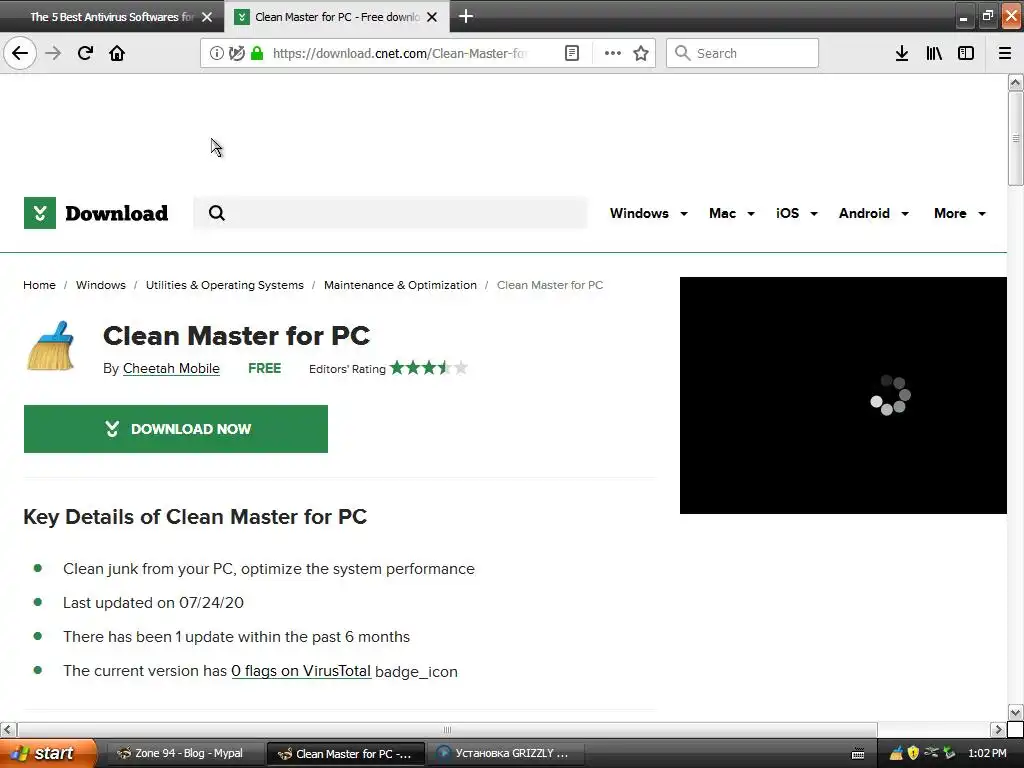Viewport: 1024px width, 768px height.
Task: Expand the More dropdown menu
Action: pos(960,214)
